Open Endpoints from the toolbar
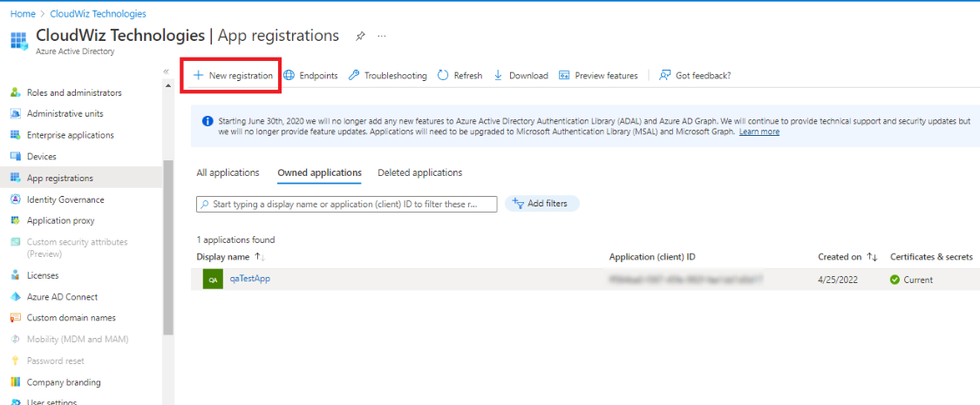 coord(310,75)
